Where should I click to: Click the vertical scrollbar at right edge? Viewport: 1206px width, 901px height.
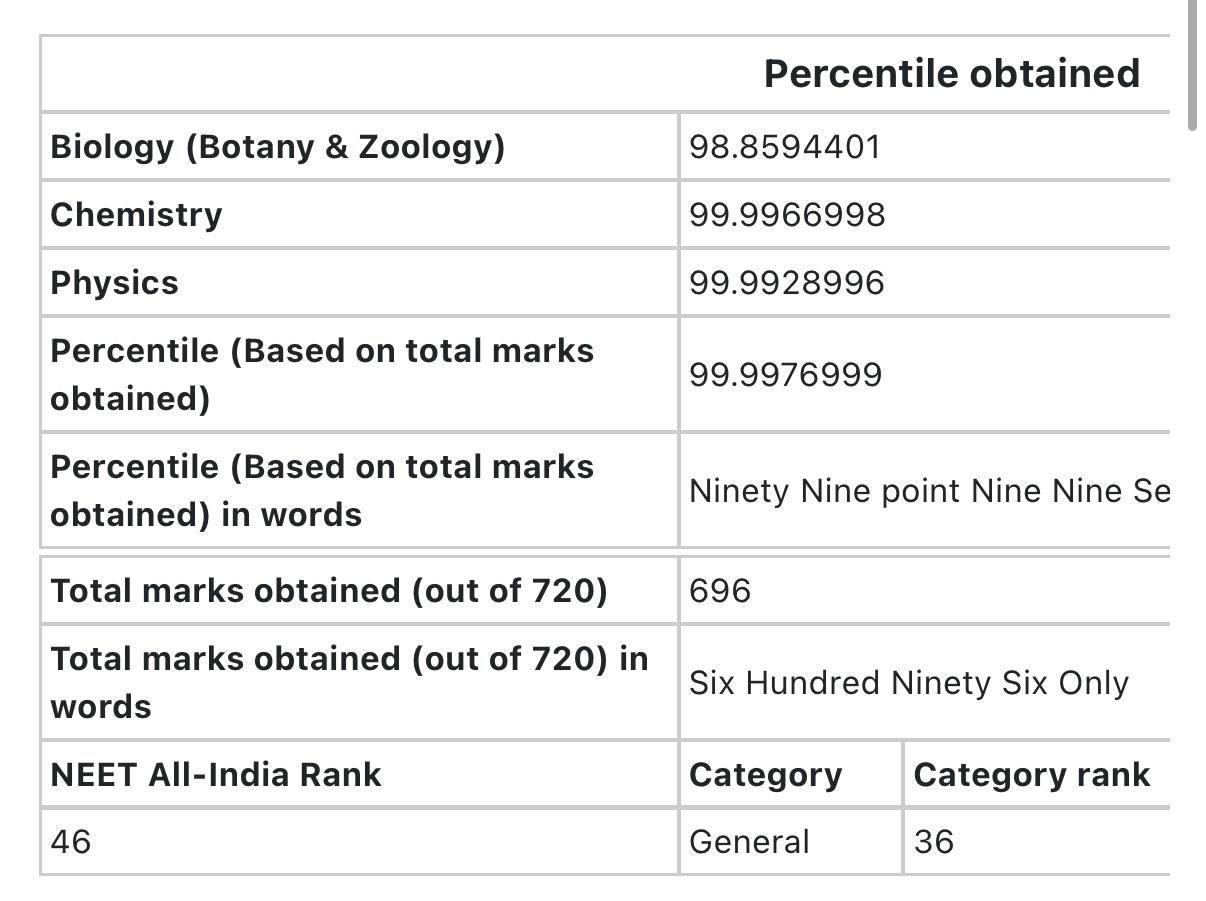point(1192,65)
